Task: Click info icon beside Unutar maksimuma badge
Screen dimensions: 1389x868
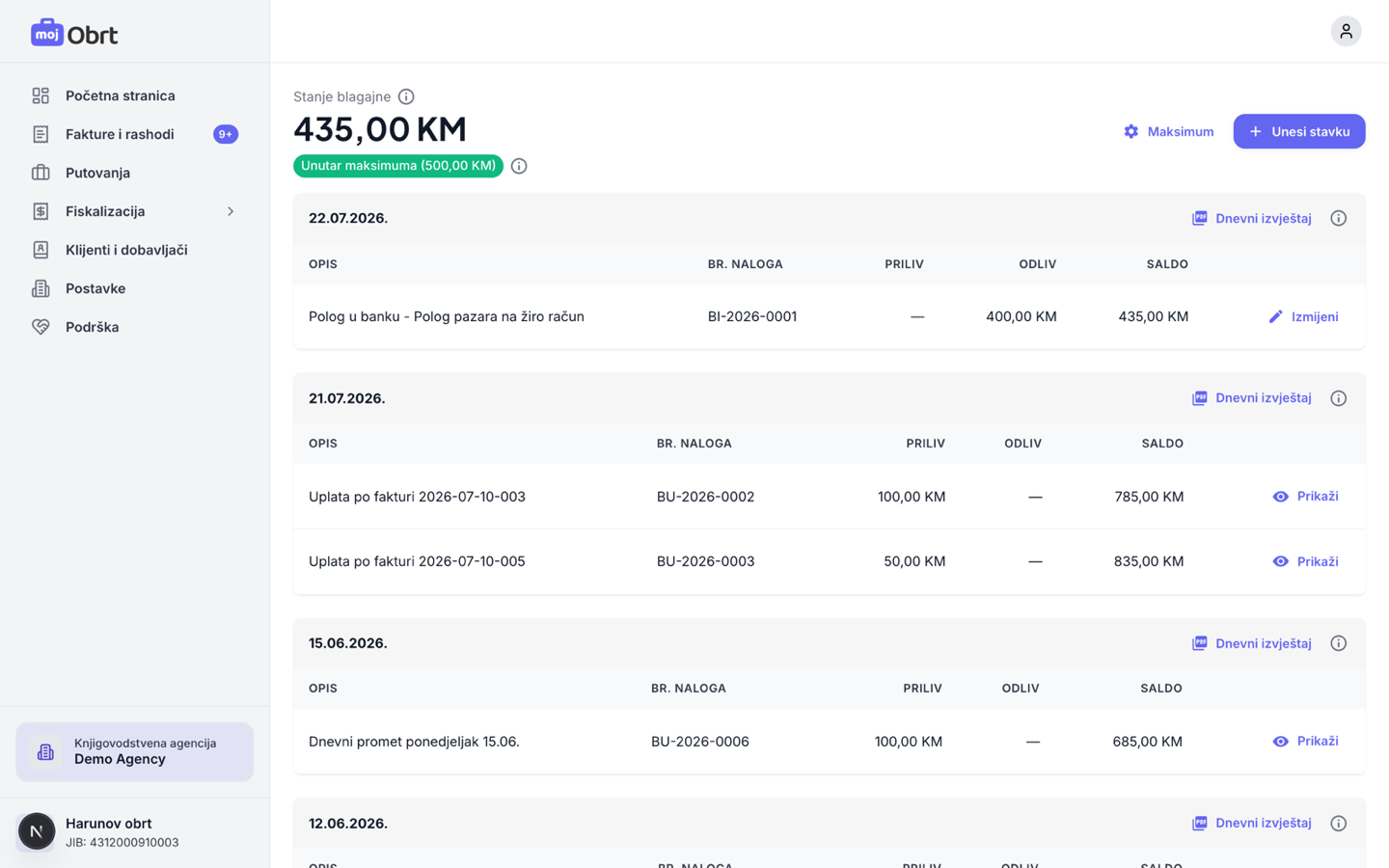Action: click(x=519, y=166)
